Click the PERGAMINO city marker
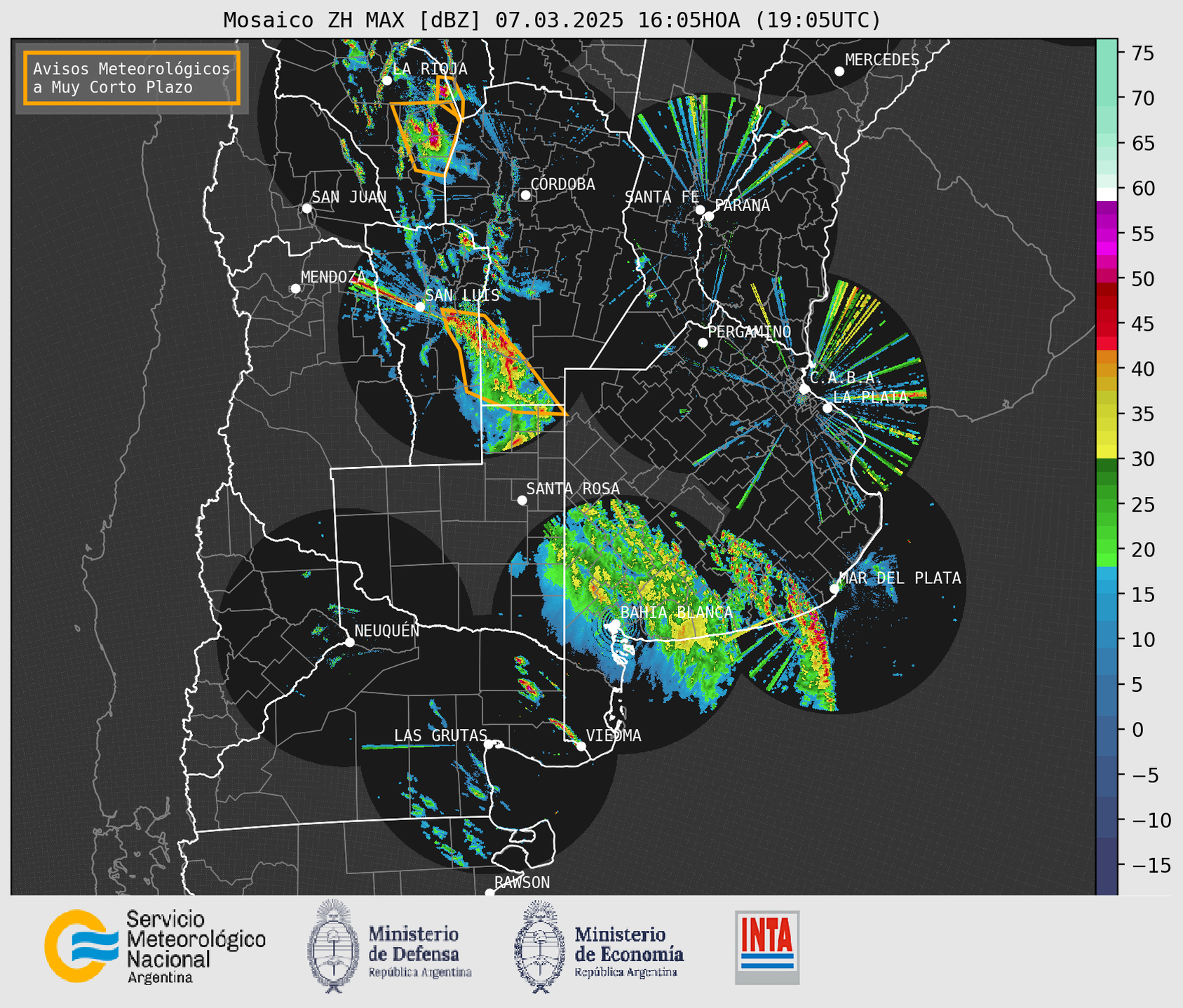This screenshot has height=1008, width=1183. (703, 343)
